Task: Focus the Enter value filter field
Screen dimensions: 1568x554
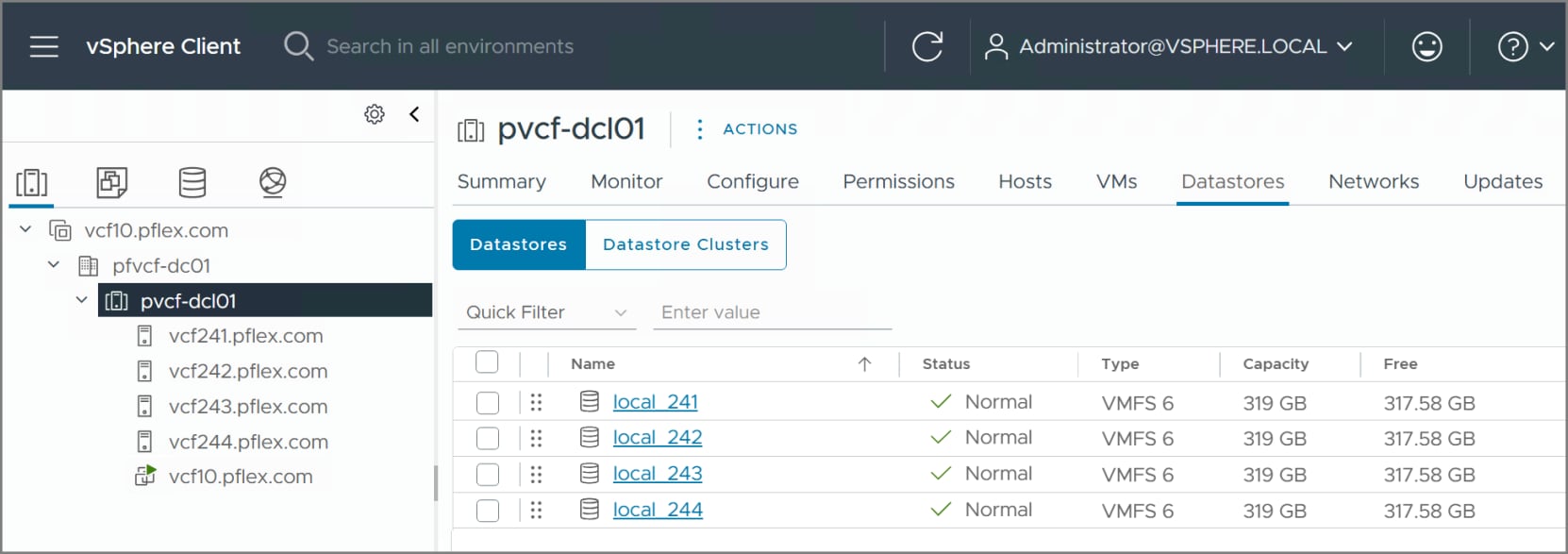Action: point(773,312)
